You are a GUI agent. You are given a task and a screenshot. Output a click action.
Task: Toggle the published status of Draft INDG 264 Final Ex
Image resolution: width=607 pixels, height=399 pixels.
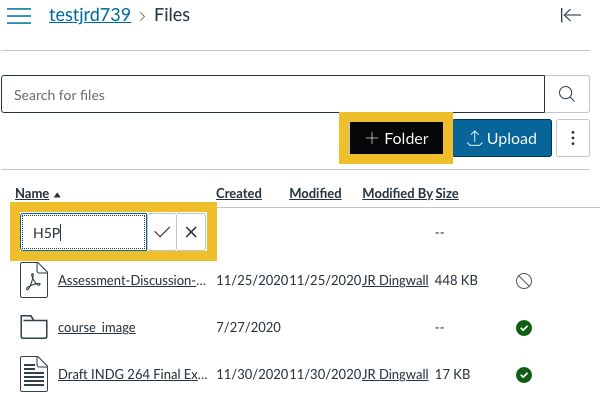pyautogui.click(x=524, y=375)
